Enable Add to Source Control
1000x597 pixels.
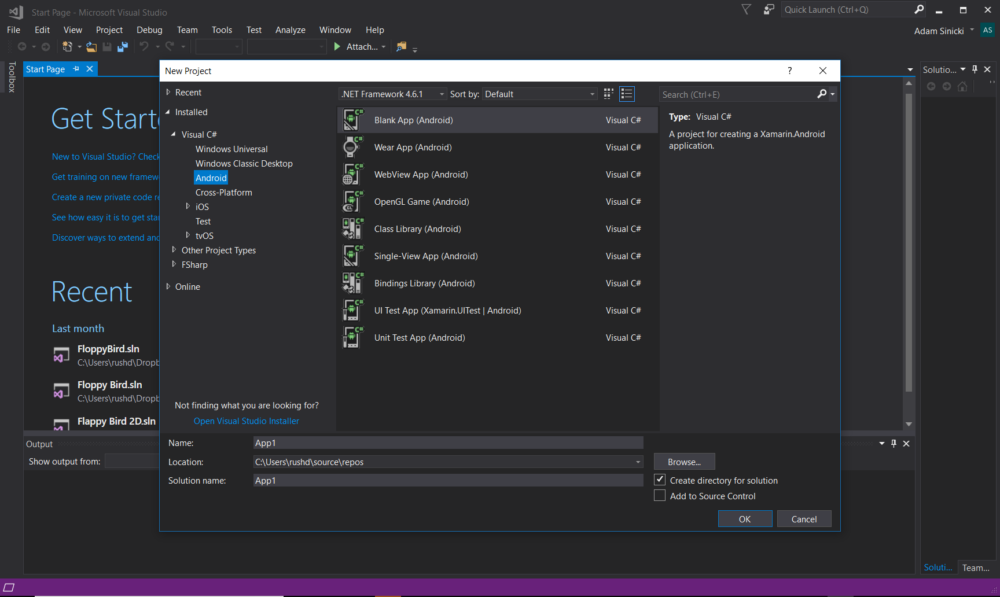click(659, 495)
